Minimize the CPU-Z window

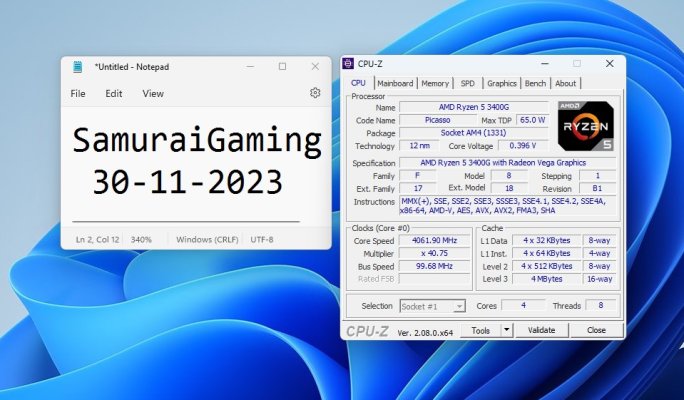544,64
